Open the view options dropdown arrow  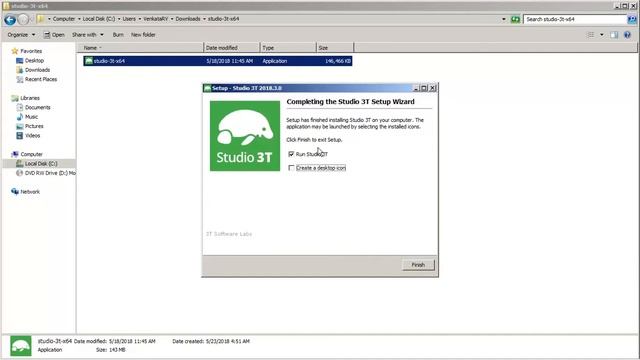tap(602, 35)
